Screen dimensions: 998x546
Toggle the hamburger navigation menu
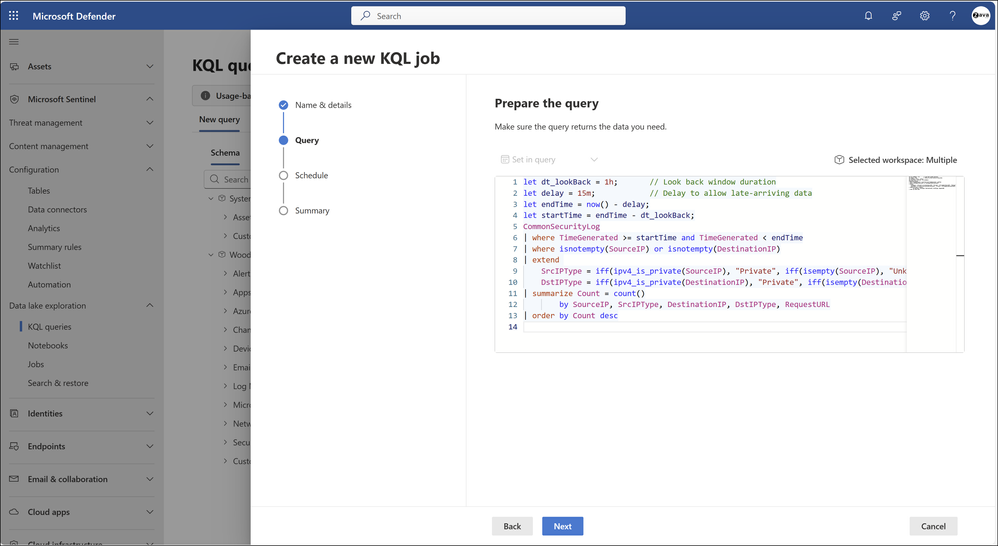point(14,42)
